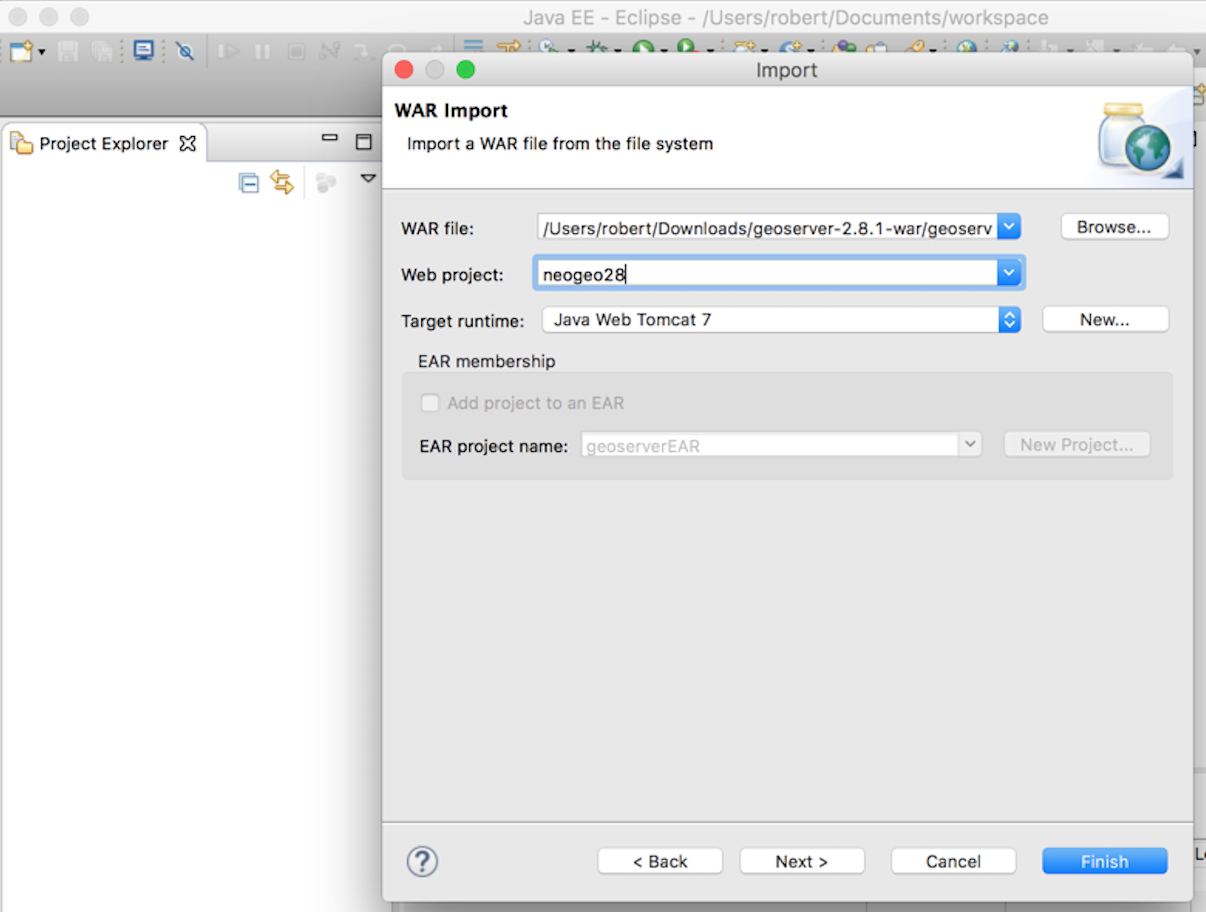The width and height of the screenshot is (1206, 912).
Task: Toggle Link with Editor in Project Explorer
Action: 282,182
